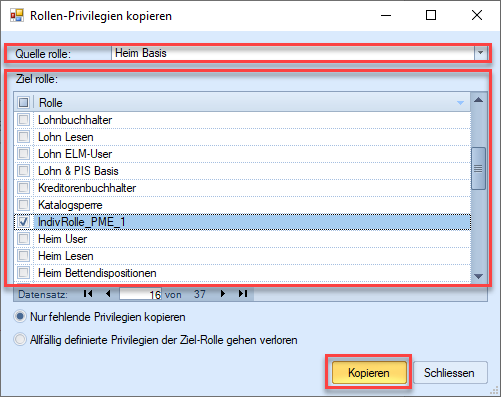501x397 pixels.
Task: Check the Kreditorenbuchhalter checkbox
Action: click(24, 188)
